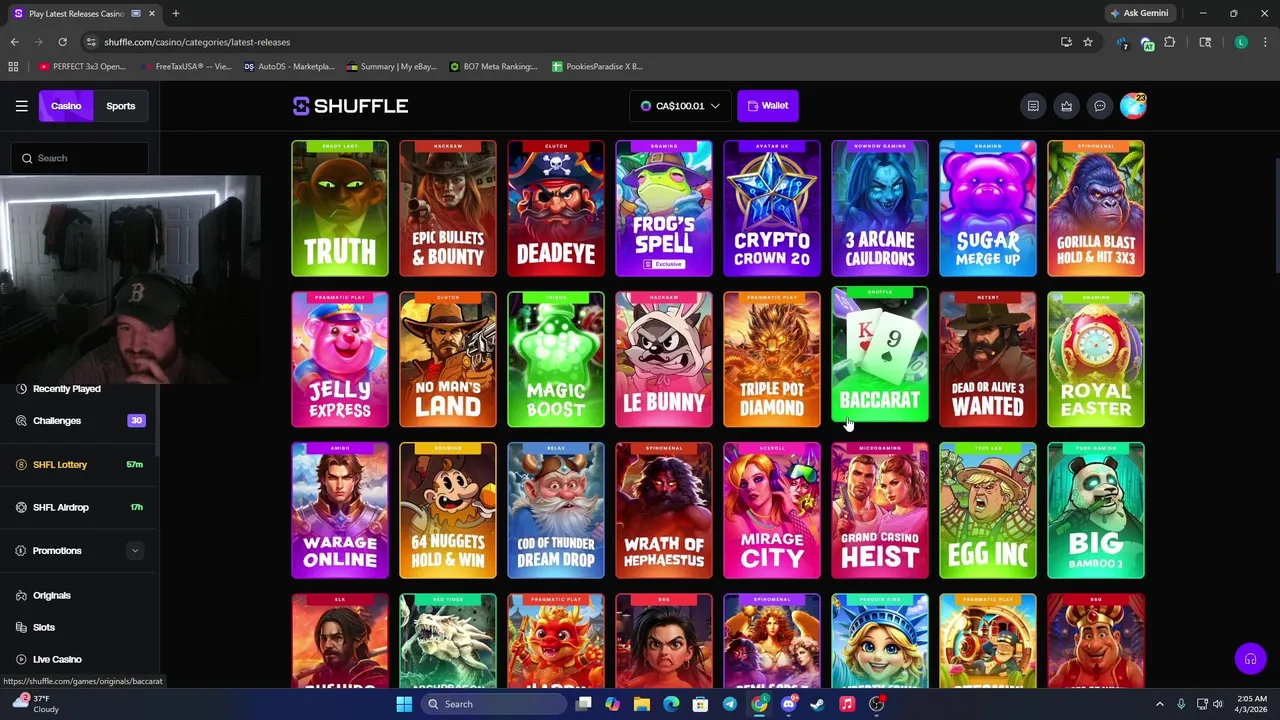Open Steam from the taskbar
The height and width of the screenshot is (720, 1280).
coord(818,704)
